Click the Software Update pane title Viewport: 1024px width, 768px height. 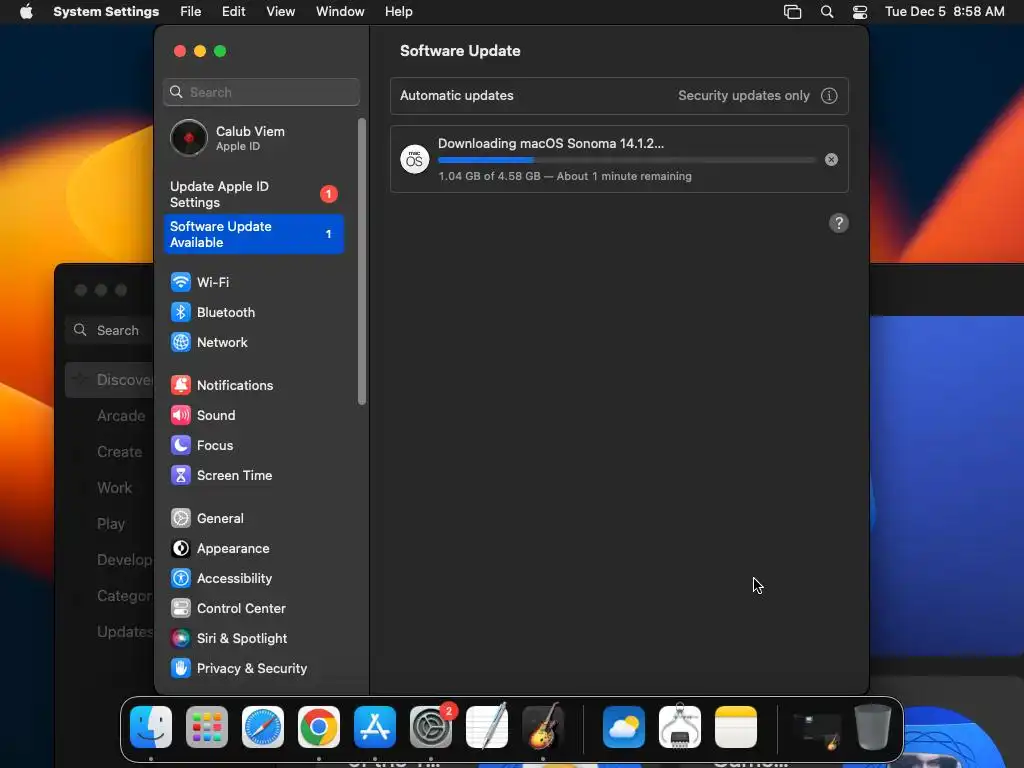click(x=460, y=51)
